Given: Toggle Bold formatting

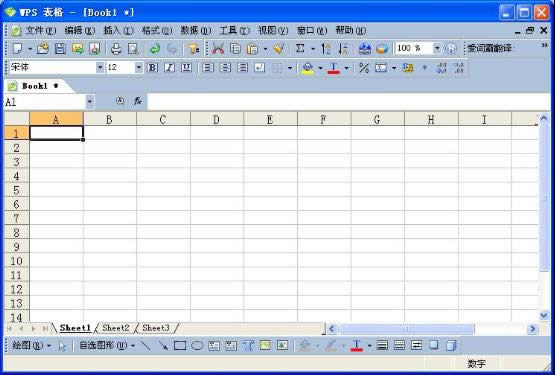Looking at the screenshot, I should click(153, 67).
